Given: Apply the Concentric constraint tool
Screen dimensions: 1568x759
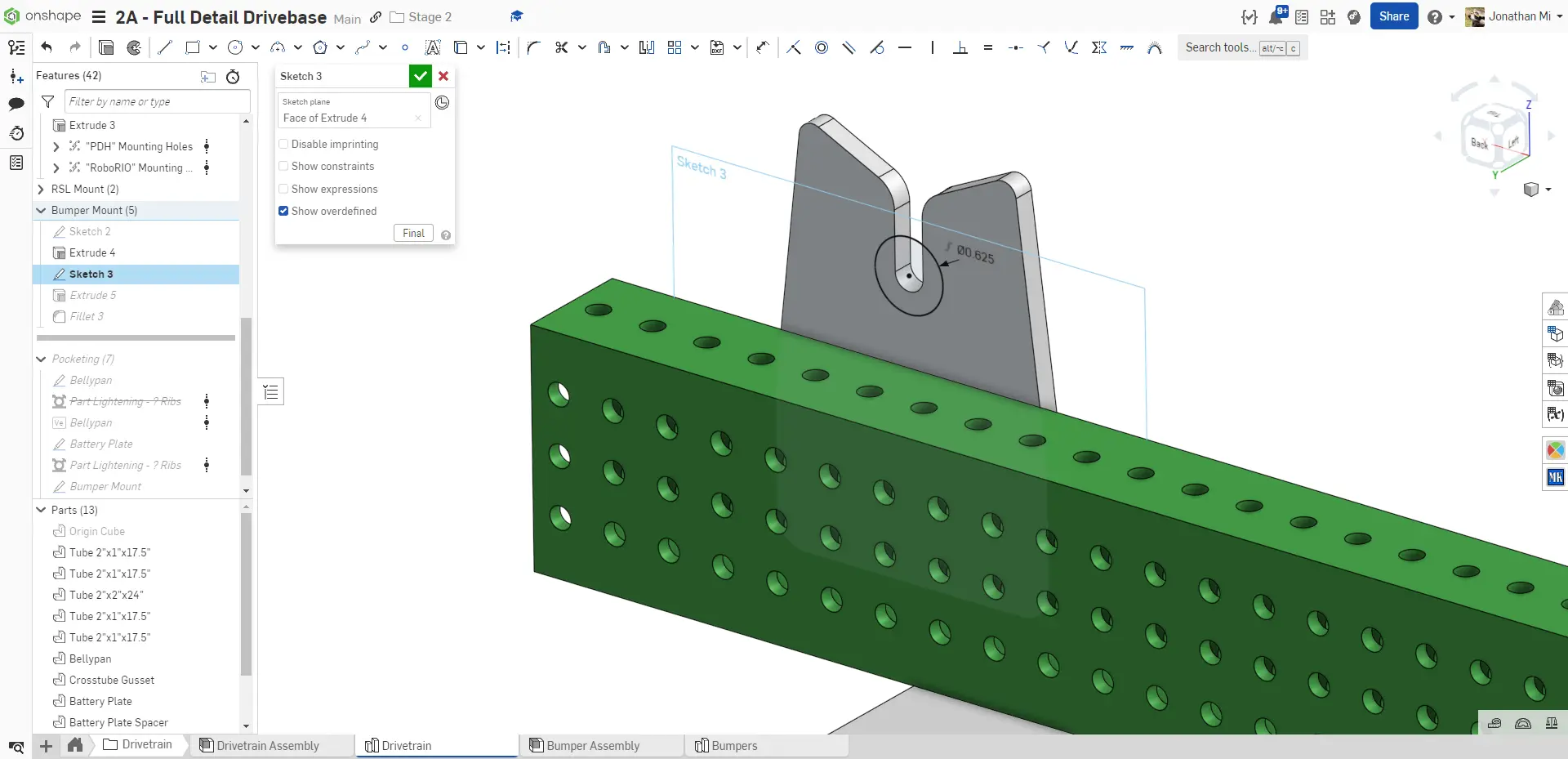Looking at the screenshot, I should point(822,47).
